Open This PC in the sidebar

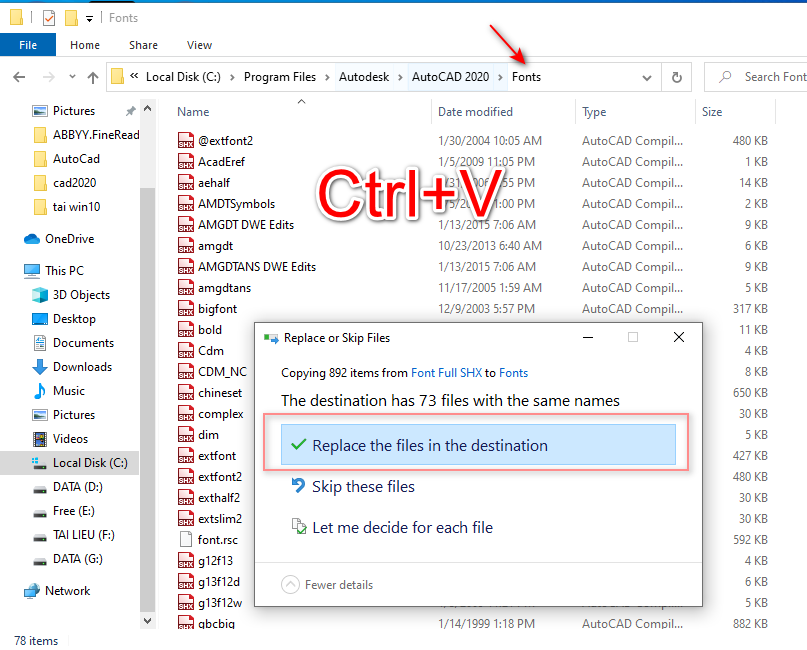(x=64, y=270)
